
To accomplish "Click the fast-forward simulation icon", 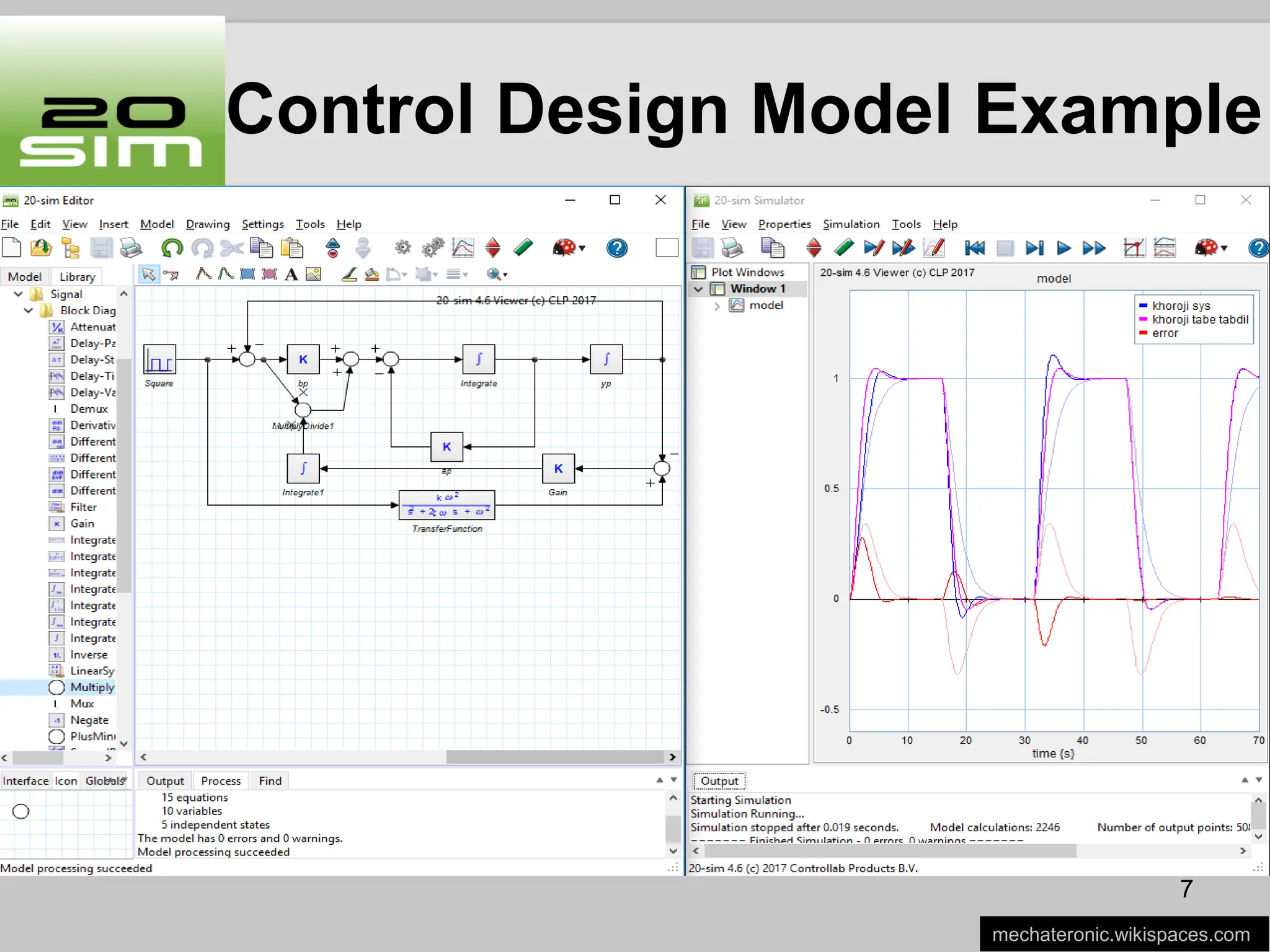I will [x=1093, y=249].
